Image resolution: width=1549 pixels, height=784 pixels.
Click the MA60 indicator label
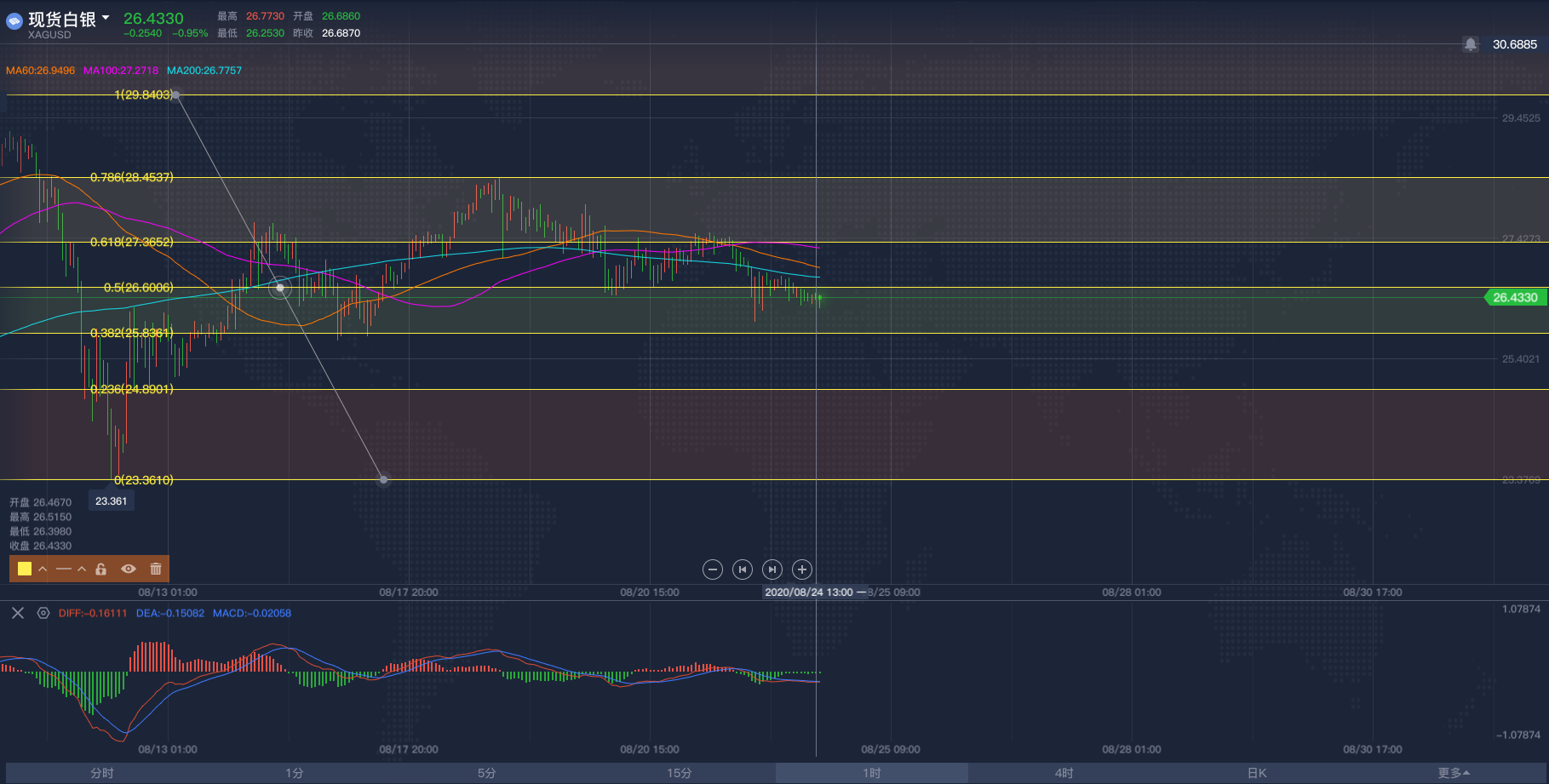(x=40, y=71)
